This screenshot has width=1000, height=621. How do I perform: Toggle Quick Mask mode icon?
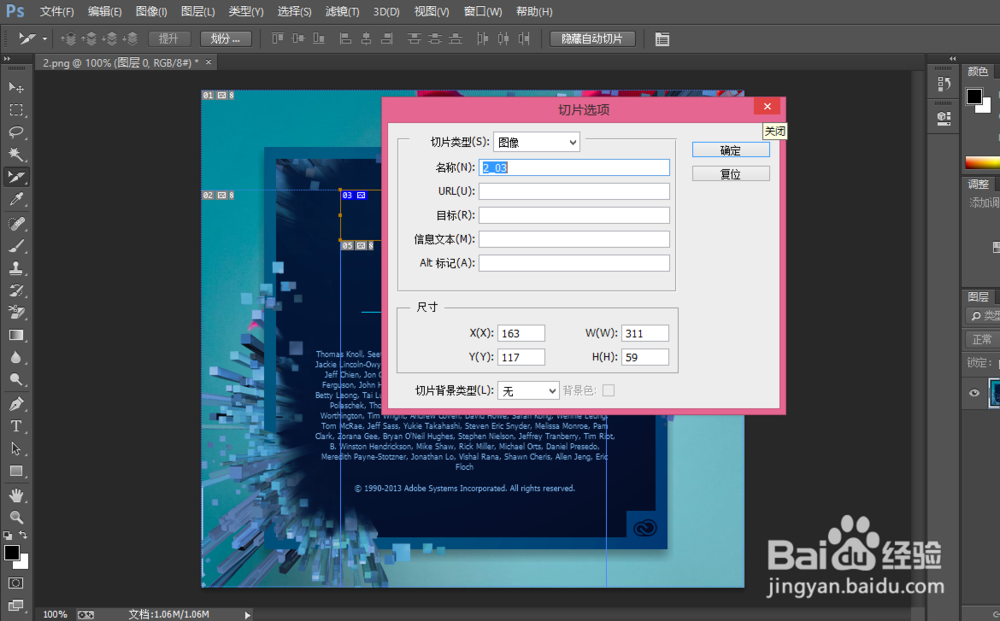[16, 583]
